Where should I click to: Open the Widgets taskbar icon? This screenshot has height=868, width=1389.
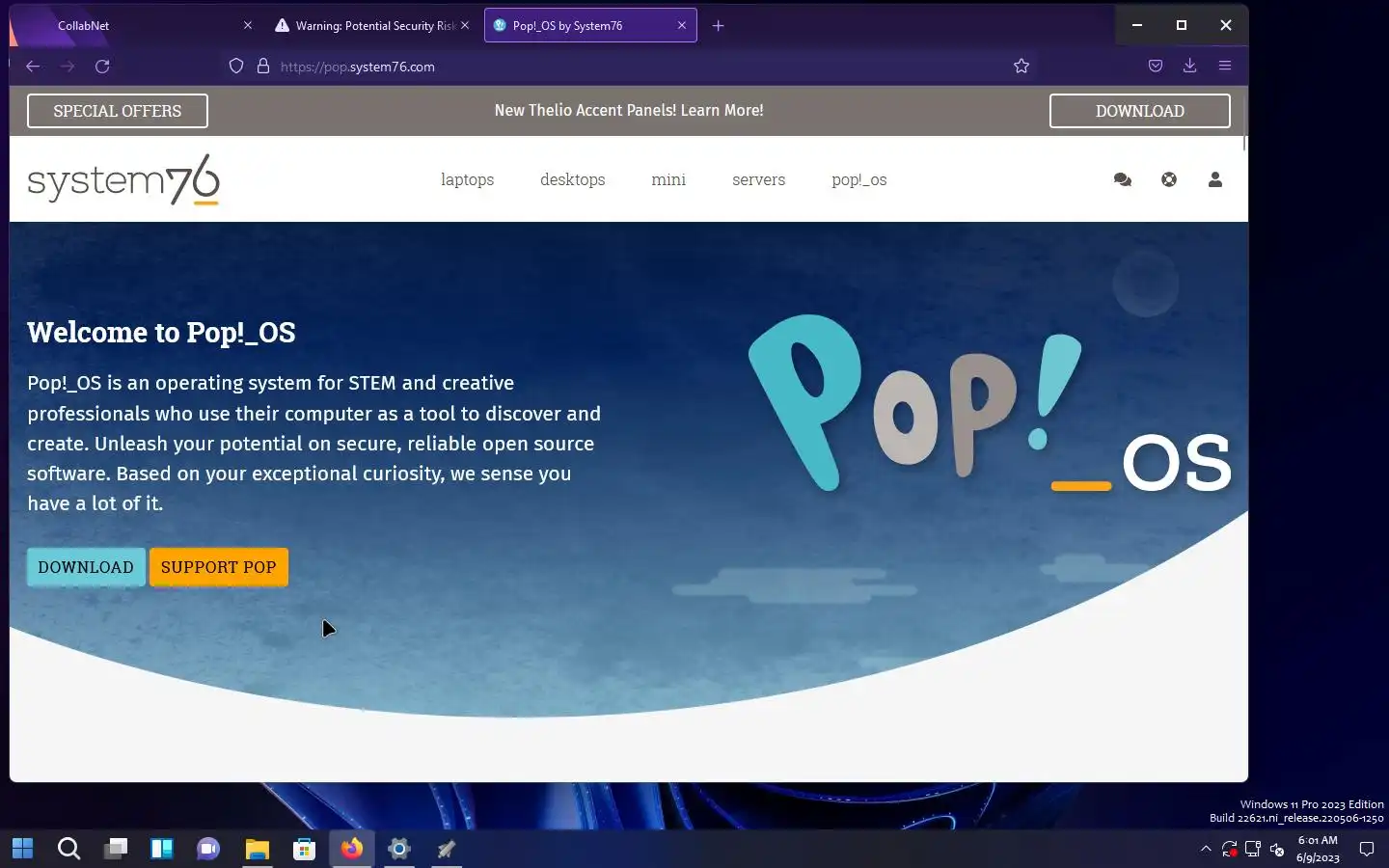tap(162, 849)
